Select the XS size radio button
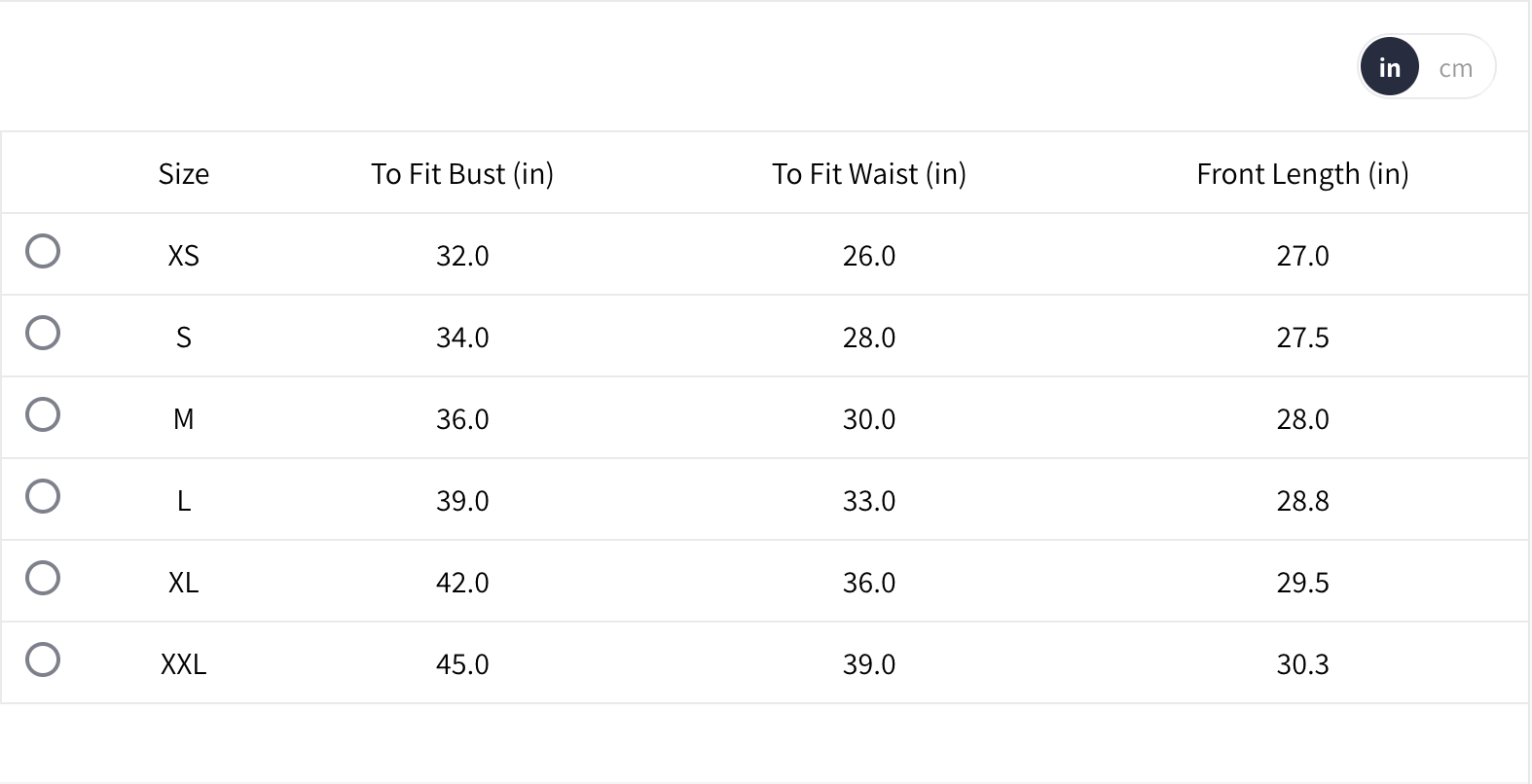Viewport: 1532px width, 784px height. (x=43, y=251)
